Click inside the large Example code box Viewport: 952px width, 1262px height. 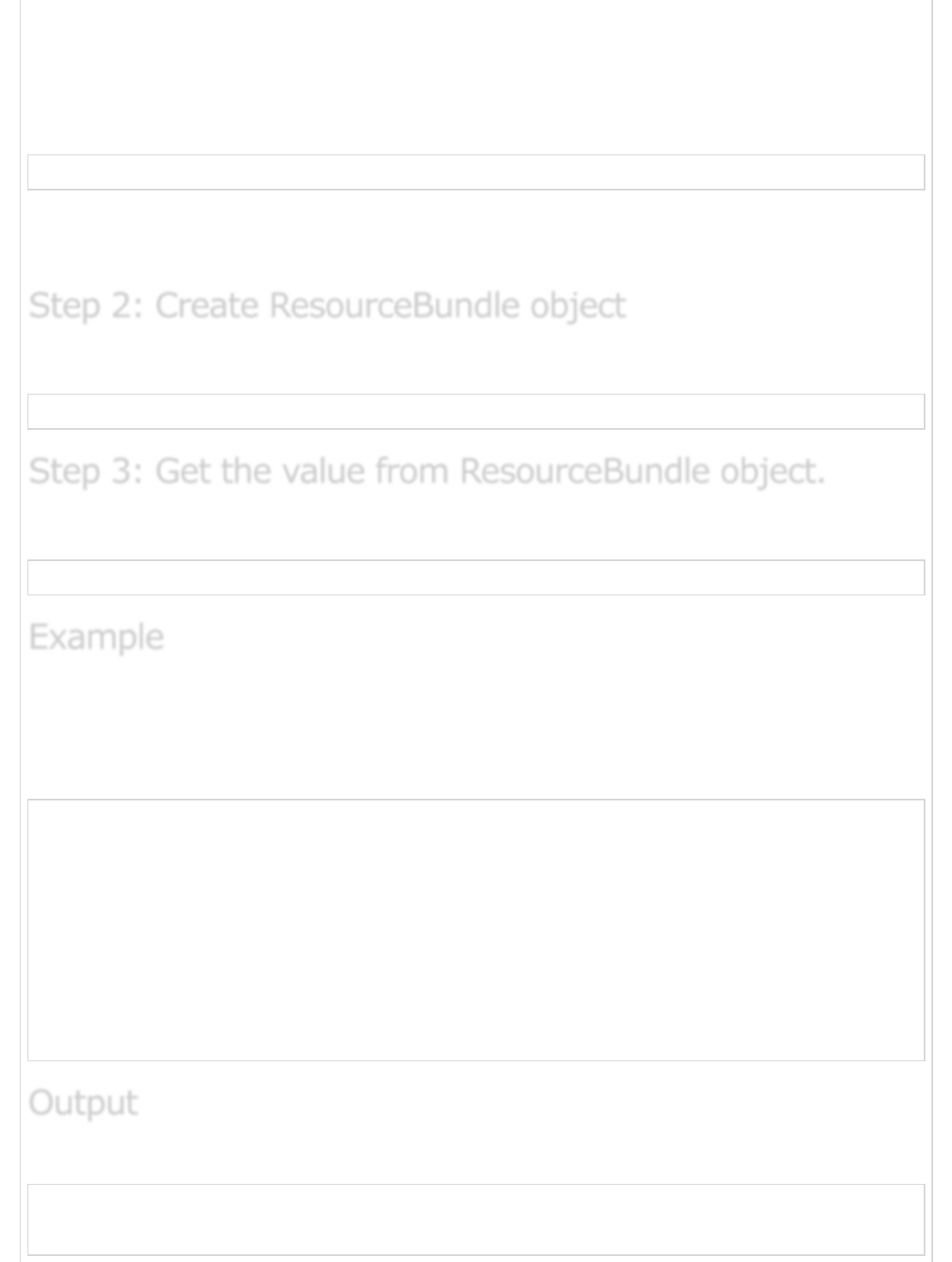[476, 930]
